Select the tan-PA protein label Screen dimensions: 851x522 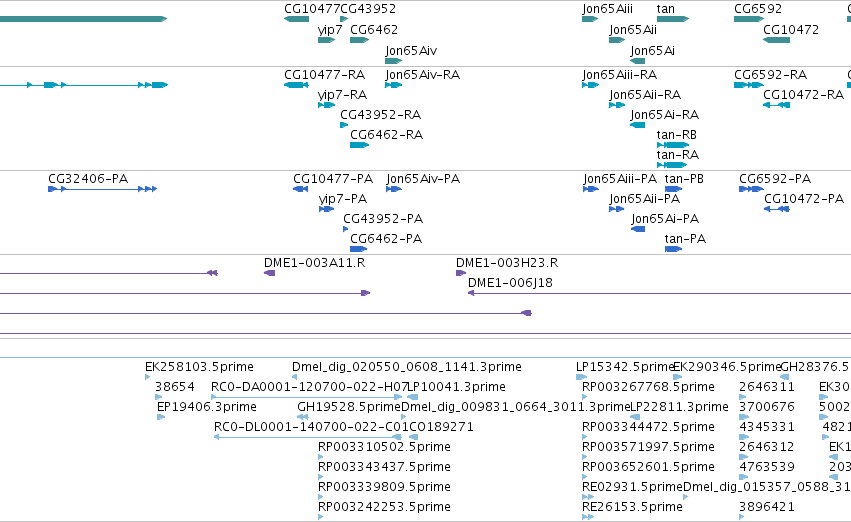tap(685, 239)
